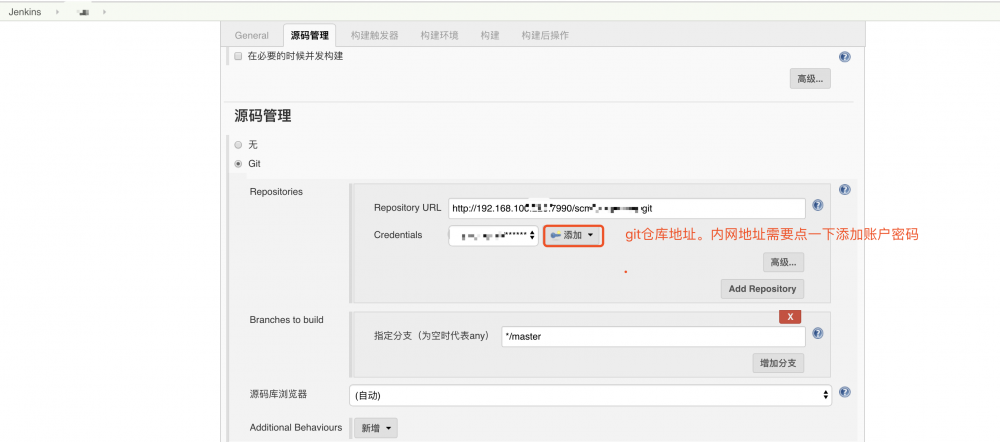Focus the Repository URL input field
1000x442 pixels.
(627, 209)
